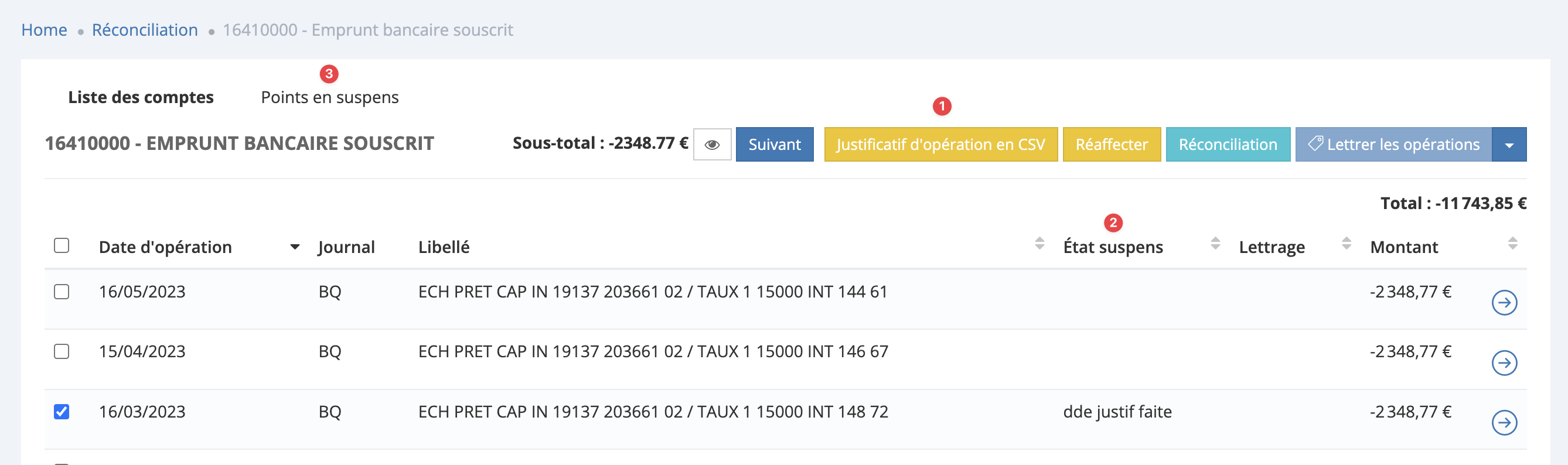Screen dimensions: 1568x465
Task: Sort by État suspens column arrows
Action: (x=1216, y=244)
